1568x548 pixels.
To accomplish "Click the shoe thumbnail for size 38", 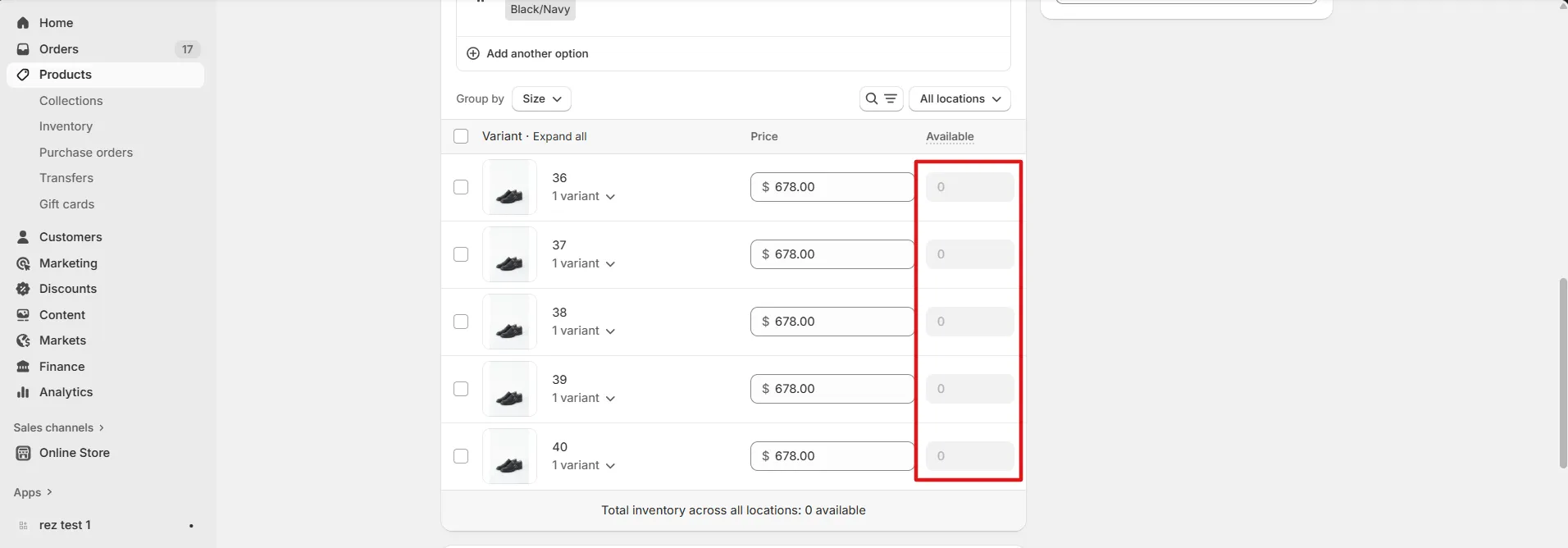I will click(509, 322).
